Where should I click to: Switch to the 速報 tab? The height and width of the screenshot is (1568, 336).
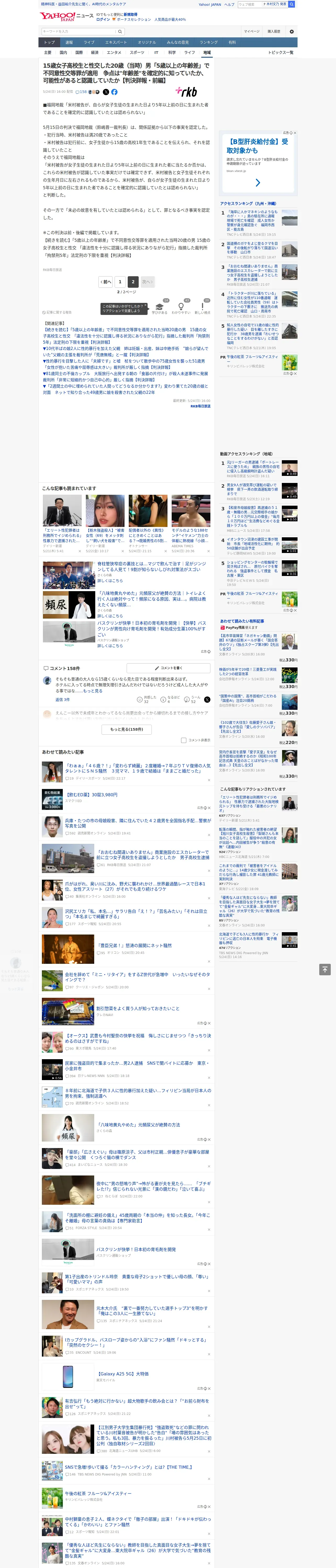pos(69,43)
